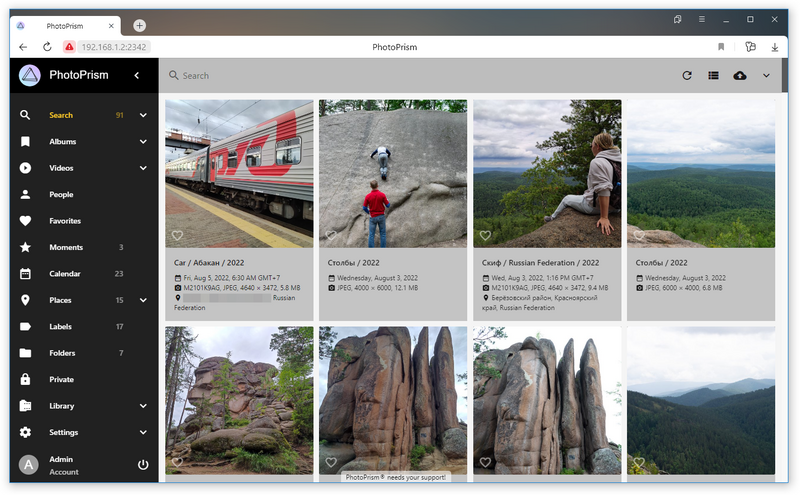The width and height of the screenshot is (800, 495).
Task: Expand the Videos submenu chevron
Action: pyautogui.click(x=143, y=168)
